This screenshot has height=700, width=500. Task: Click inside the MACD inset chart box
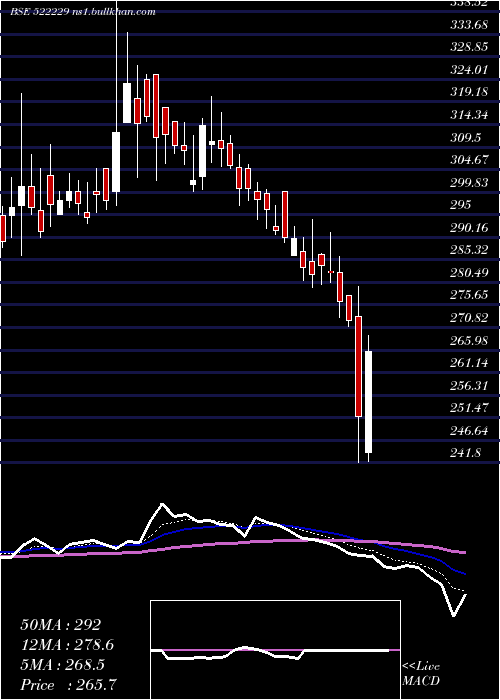coord(275,650)
